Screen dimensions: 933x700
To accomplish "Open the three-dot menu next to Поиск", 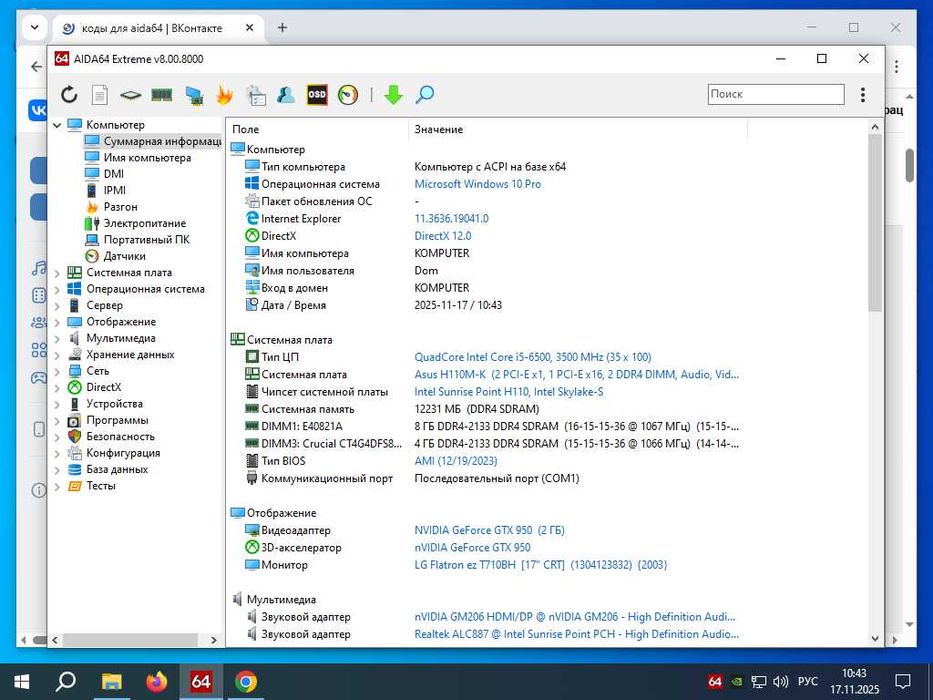I will pos(863,95).
